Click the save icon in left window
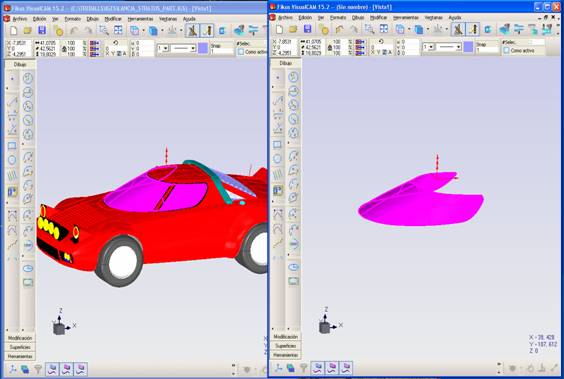This screenshot has width=564, height=379. [42, 31]
